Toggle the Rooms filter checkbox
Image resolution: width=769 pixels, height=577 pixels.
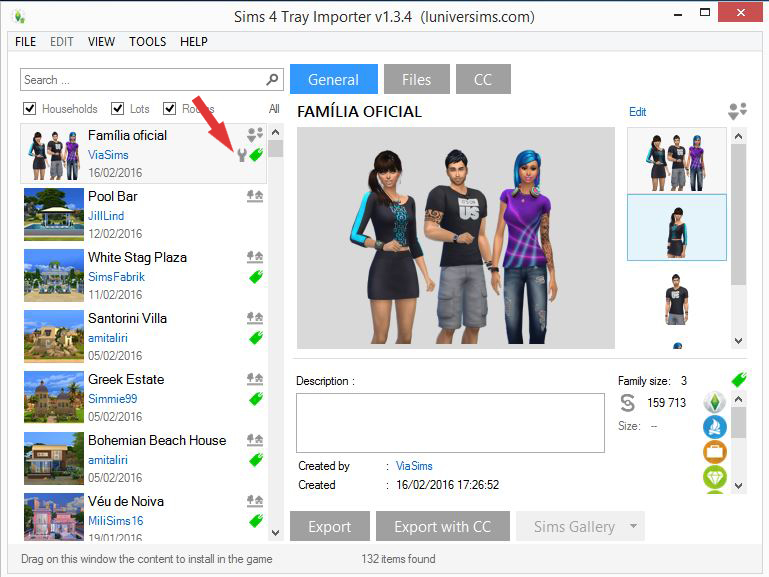coord(170,108)
